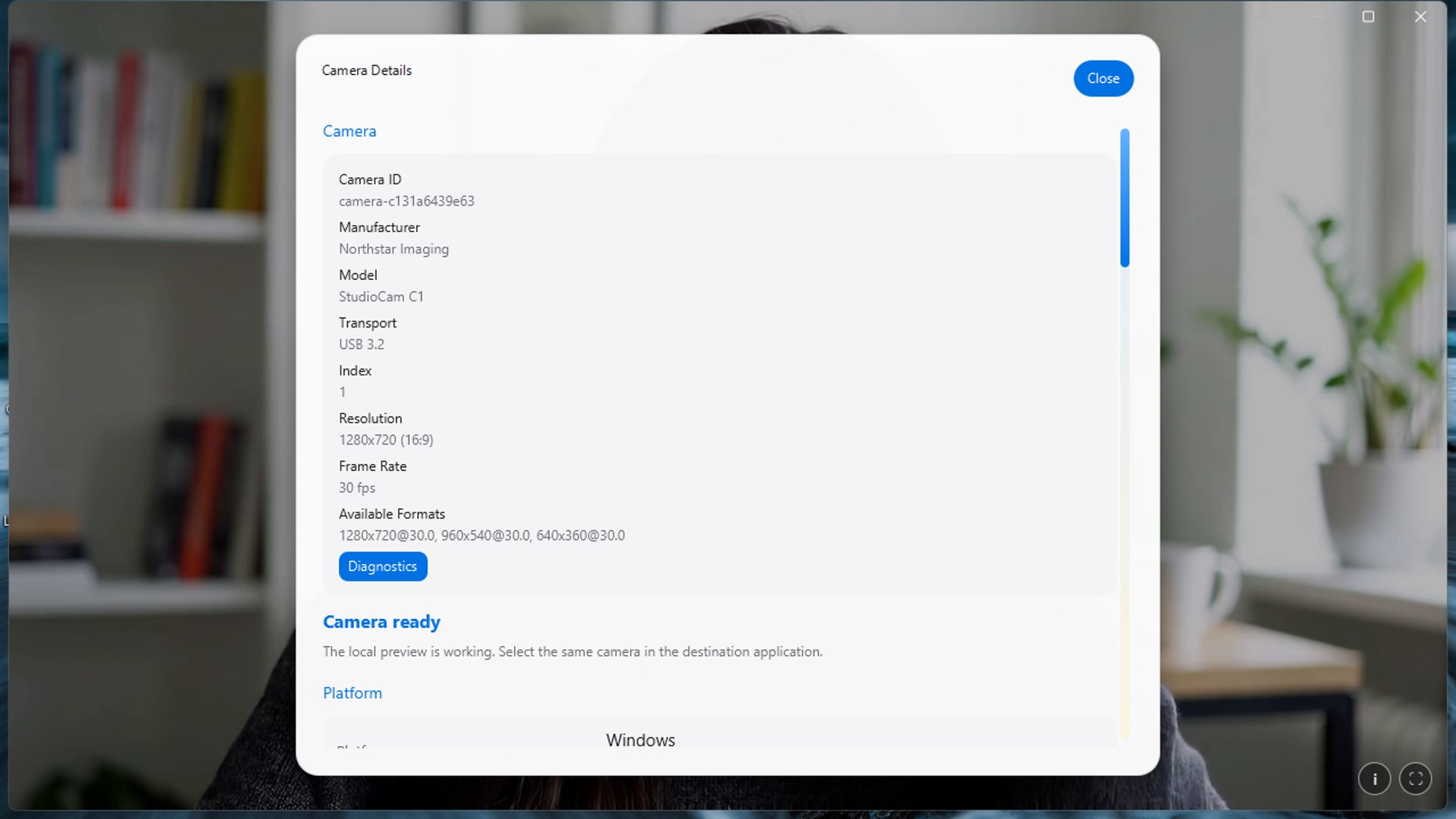Click the Transport label

pos(368,323)
